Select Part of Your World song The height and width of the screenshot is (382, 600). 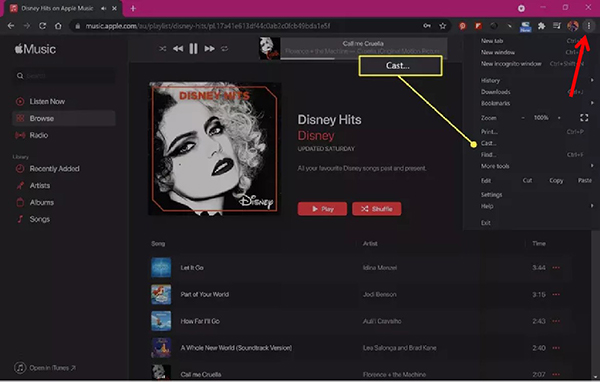coord(356,294)
